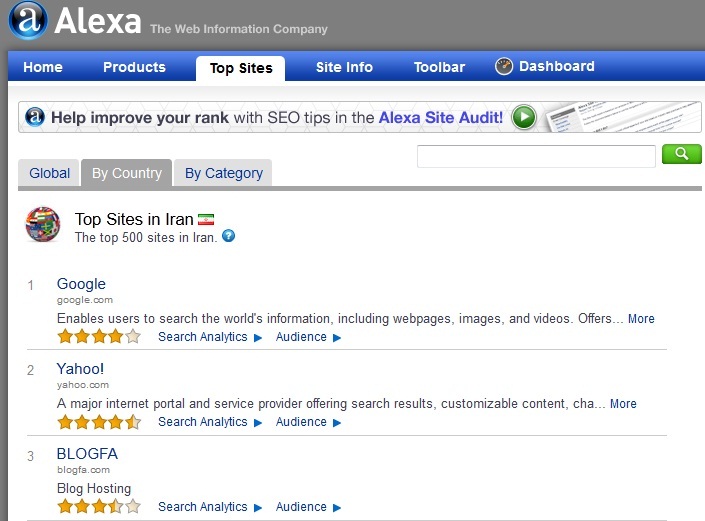The image size is (705, 521).
Task: Click Google's star rating
Action: coord(98,337)
